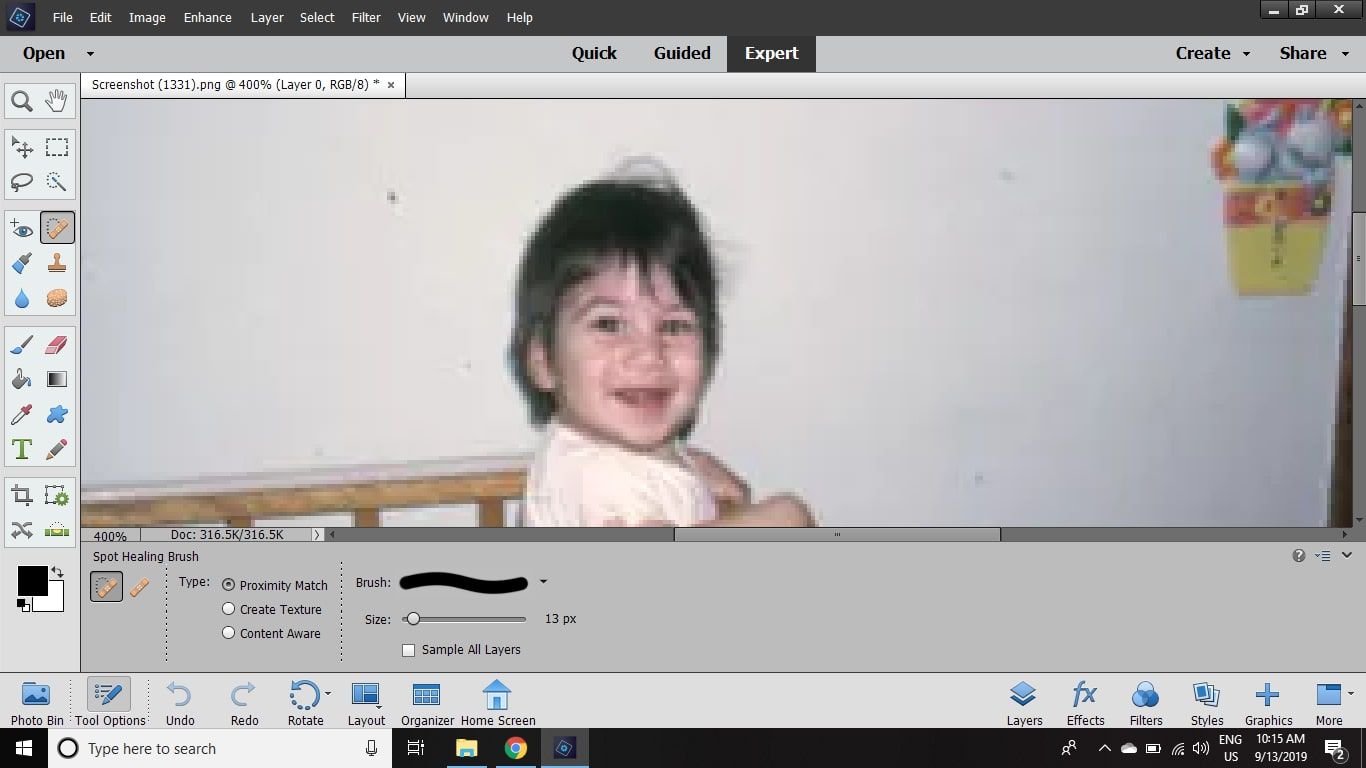1366x768 pixels.
Task: Select Create Texture type
Action: click(228, 609)
